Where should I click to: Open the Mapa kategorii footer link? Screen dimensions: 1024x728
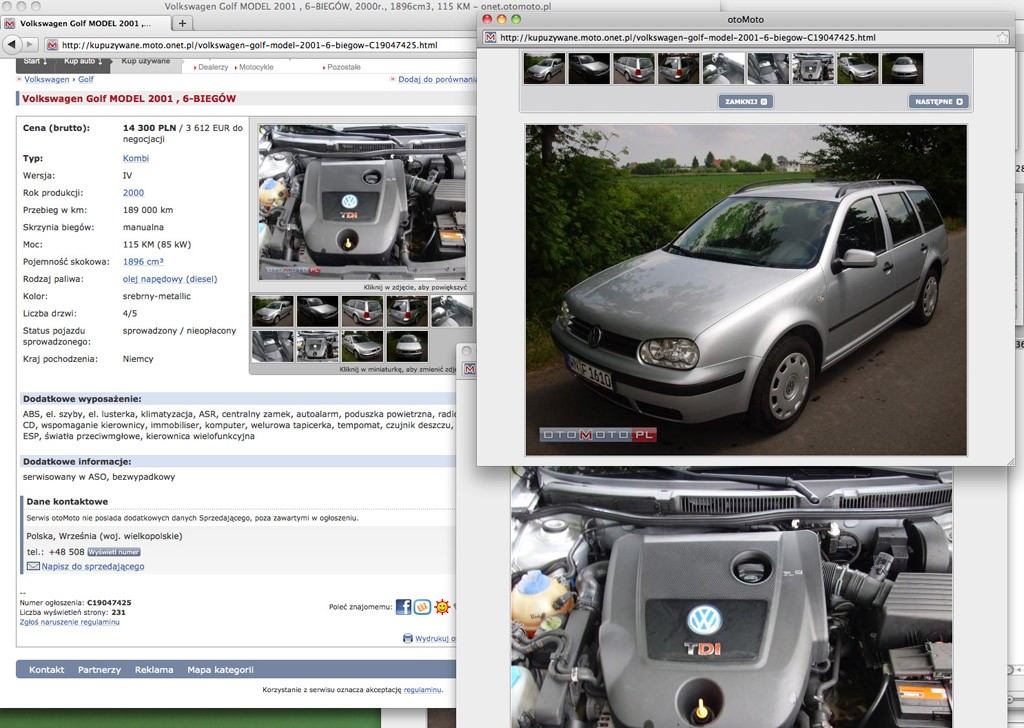[x=220, y=669]
